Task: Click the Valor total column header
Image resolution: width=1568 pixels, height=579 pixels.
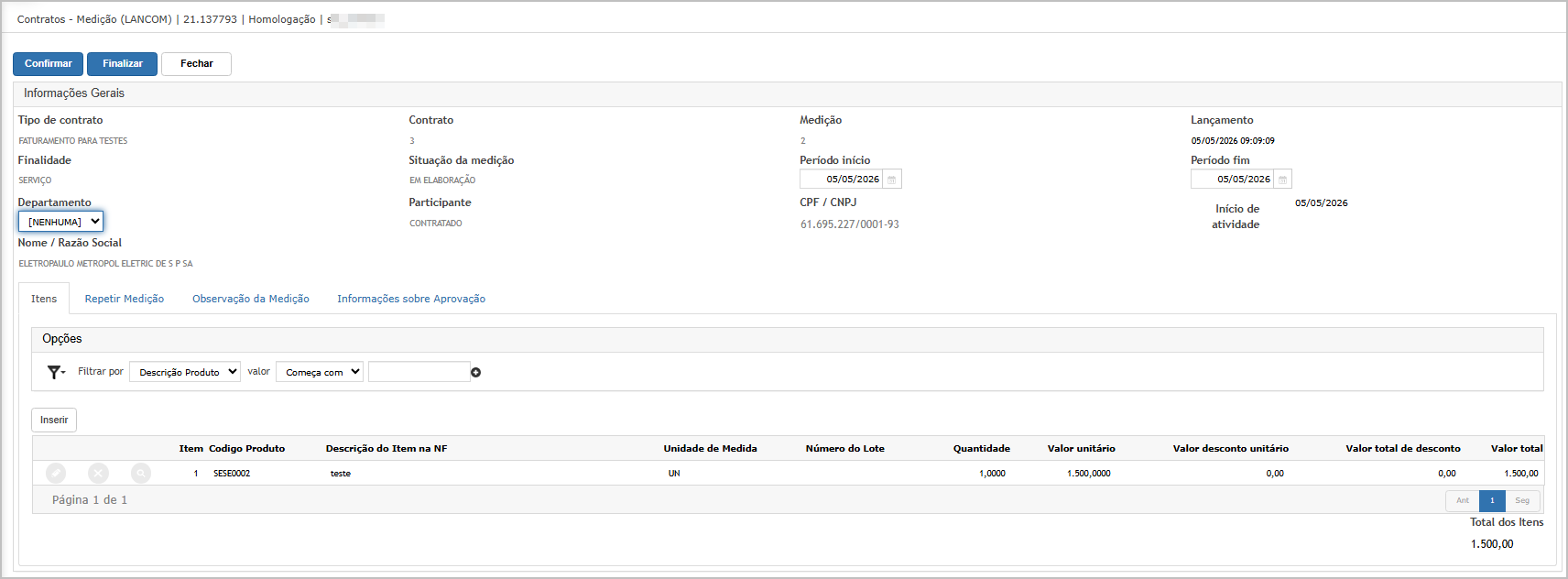Action: pyautogui.click(x=1517, y=449)
